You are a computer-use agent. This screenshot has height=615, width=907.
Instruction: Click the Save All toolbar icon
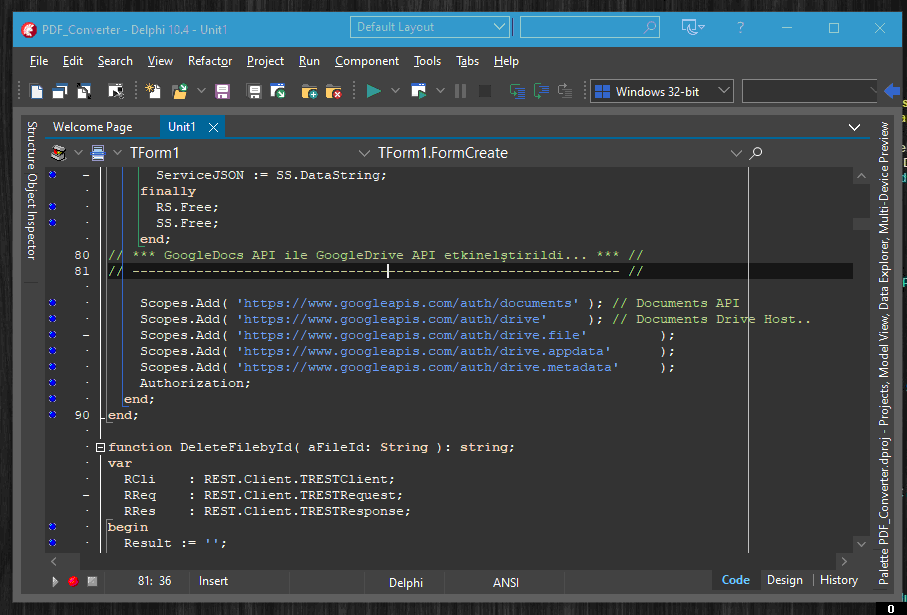click(253, 91)
